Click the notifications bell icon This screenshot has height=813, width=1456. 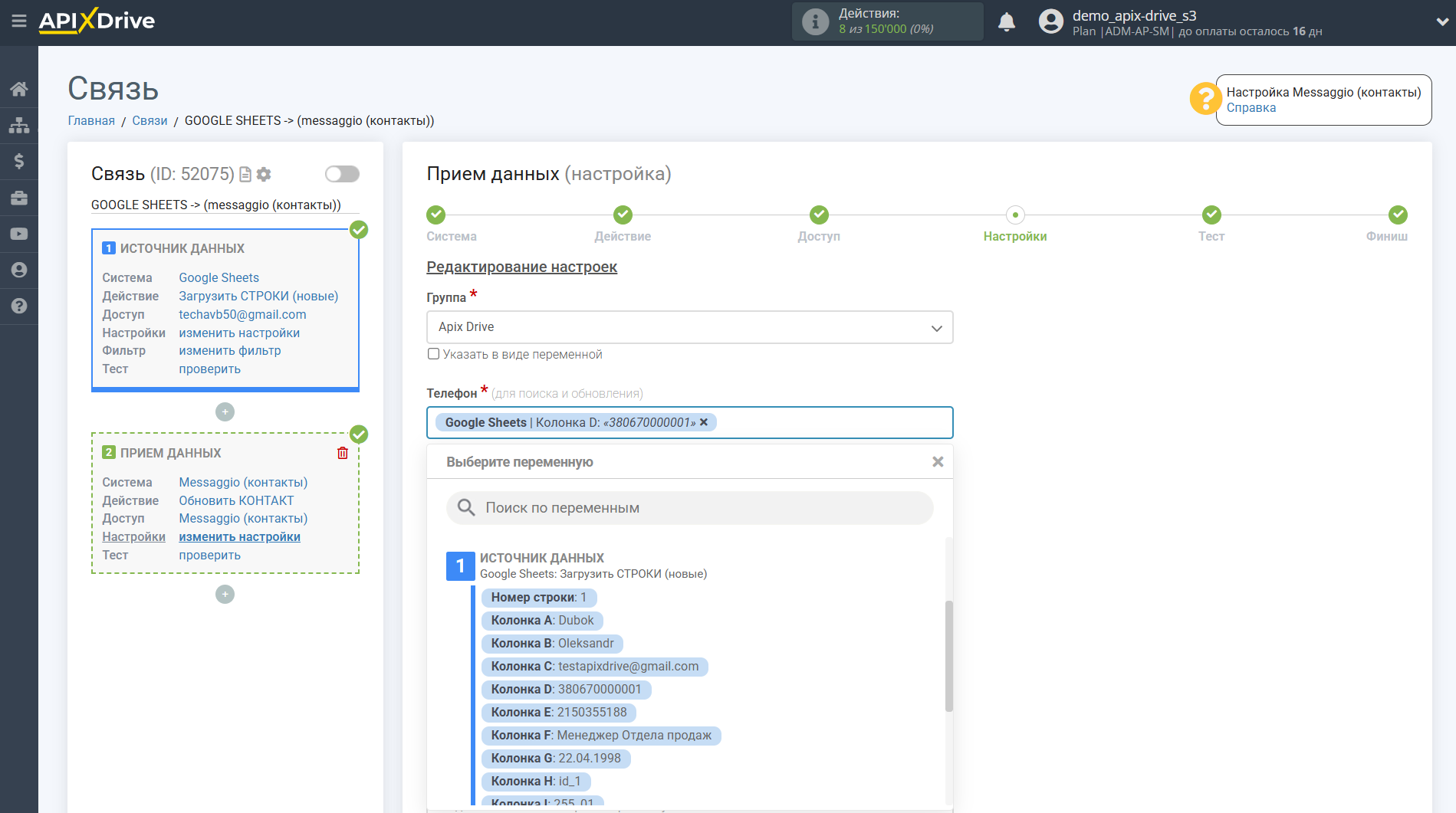click(1007, 22)
